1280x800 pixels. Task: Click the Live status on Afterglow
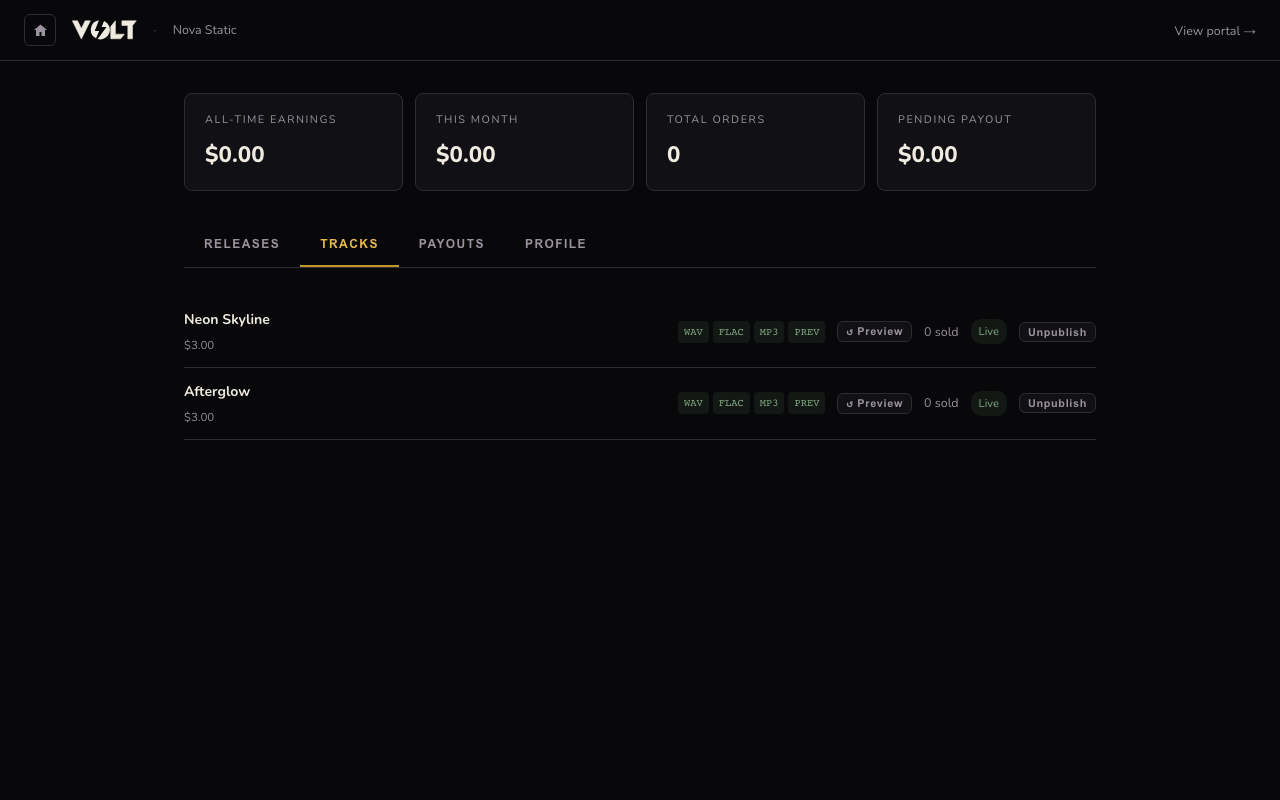(989, 404)
